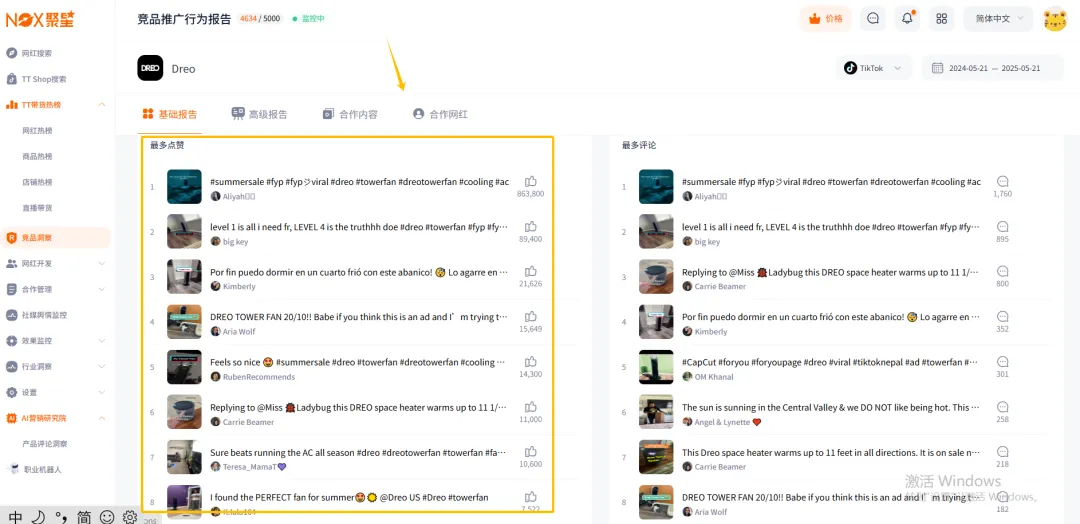Toggle IME 中 Chinese input mode
The image size is (1080, 524).
(15, 517)
